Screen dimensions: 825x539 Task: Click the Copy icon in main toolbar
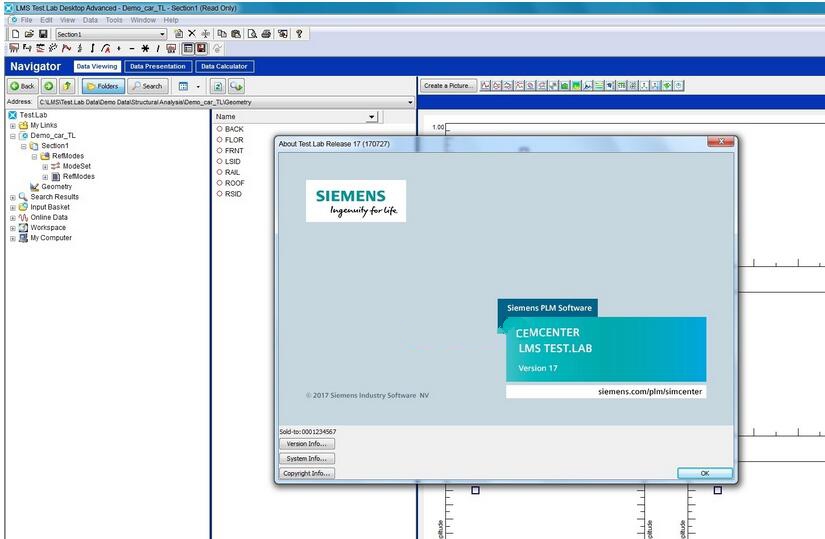click(x=222, y=34)
